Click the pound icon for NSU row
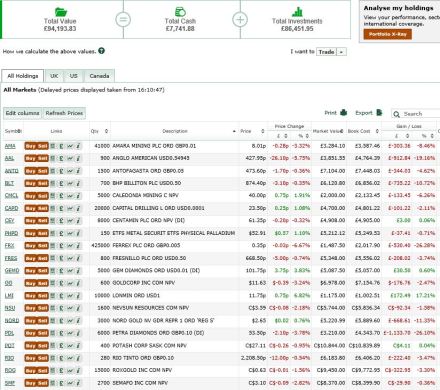 tap(61, 308)
